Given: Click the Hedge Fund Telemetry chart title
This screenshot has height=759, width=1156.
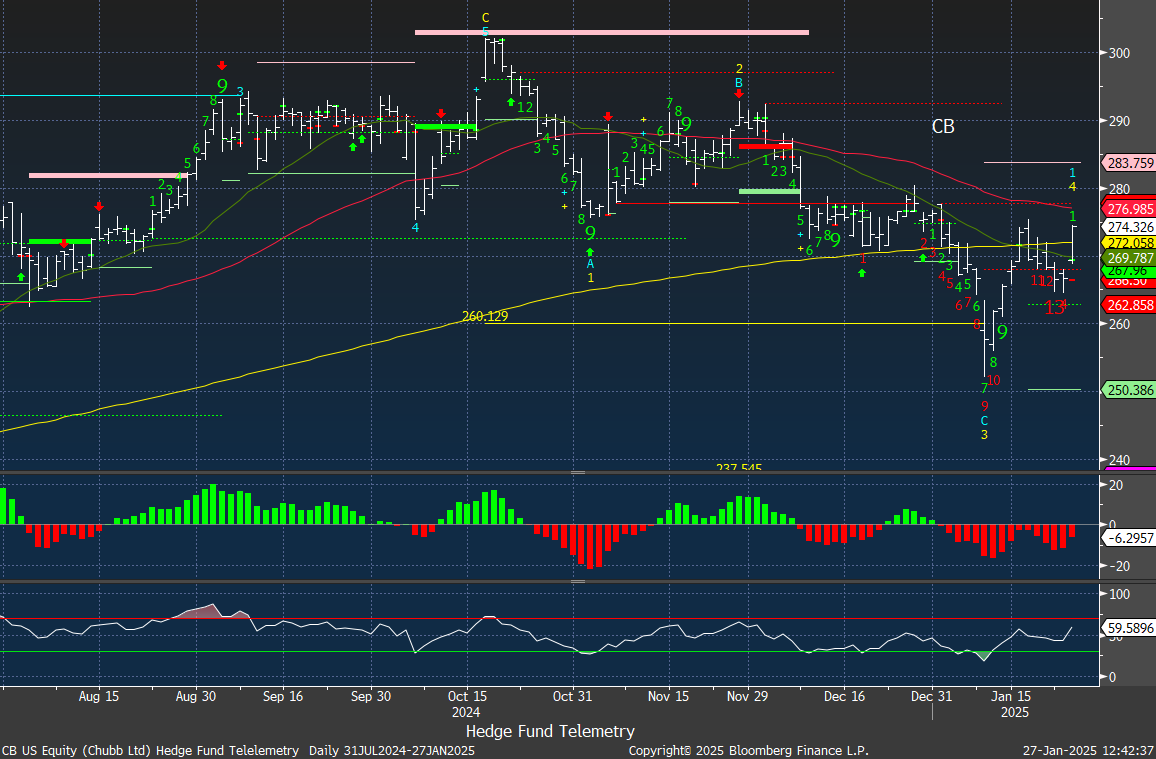Looking at the screenshot, I should [x=550, y=731].
